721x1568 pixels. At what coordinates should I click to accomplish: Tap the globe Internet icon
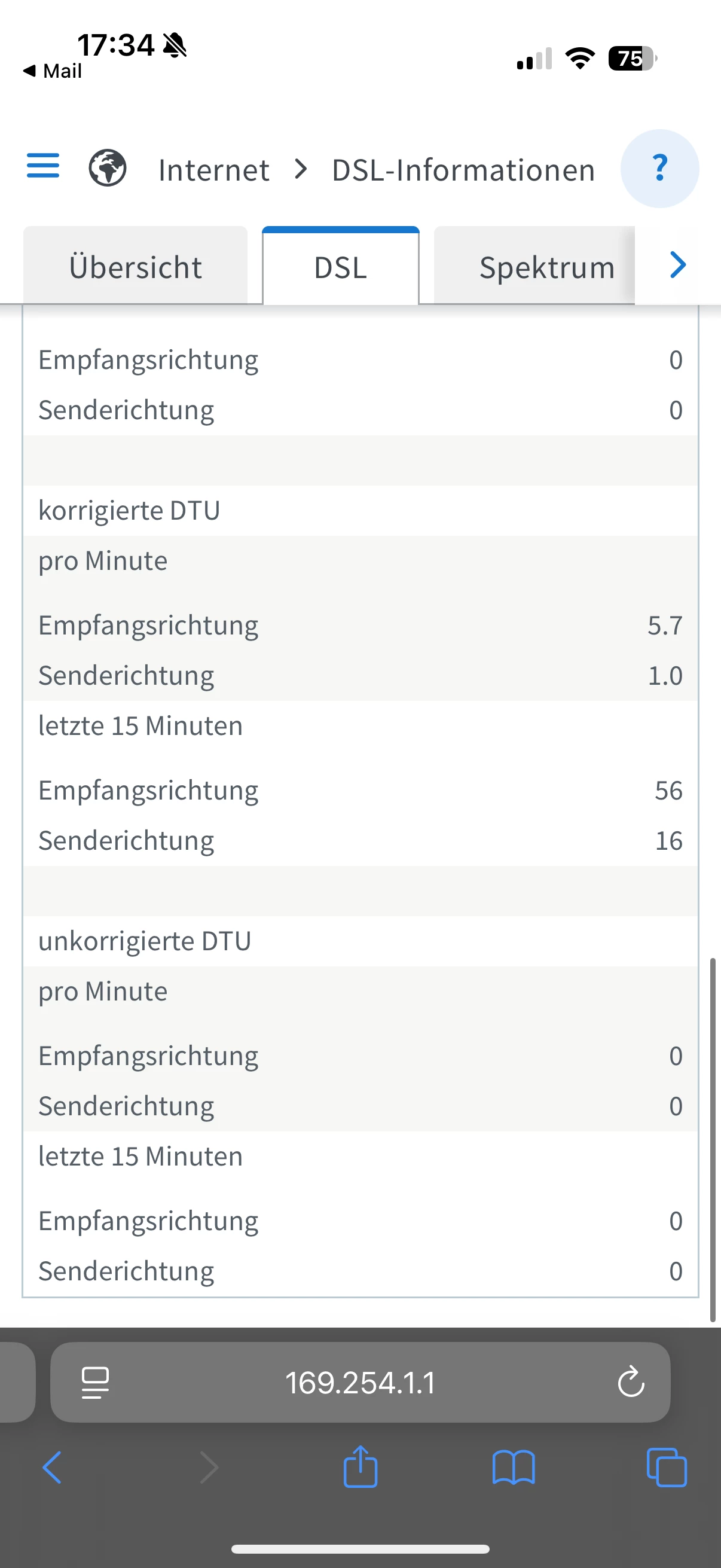point(108,168)
